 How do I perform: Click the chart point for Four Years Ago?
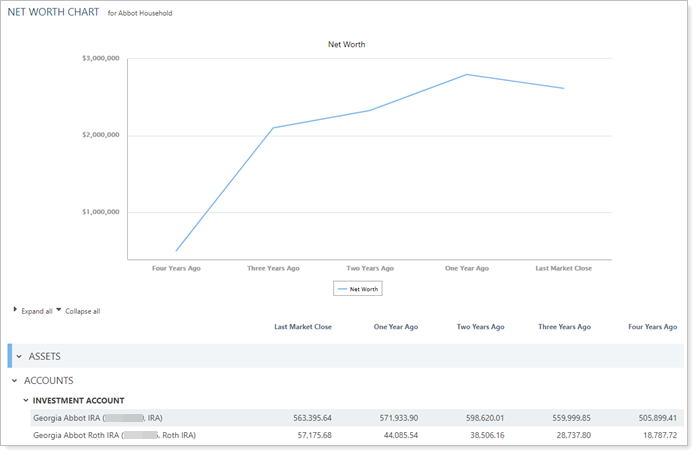coord(176,251)
